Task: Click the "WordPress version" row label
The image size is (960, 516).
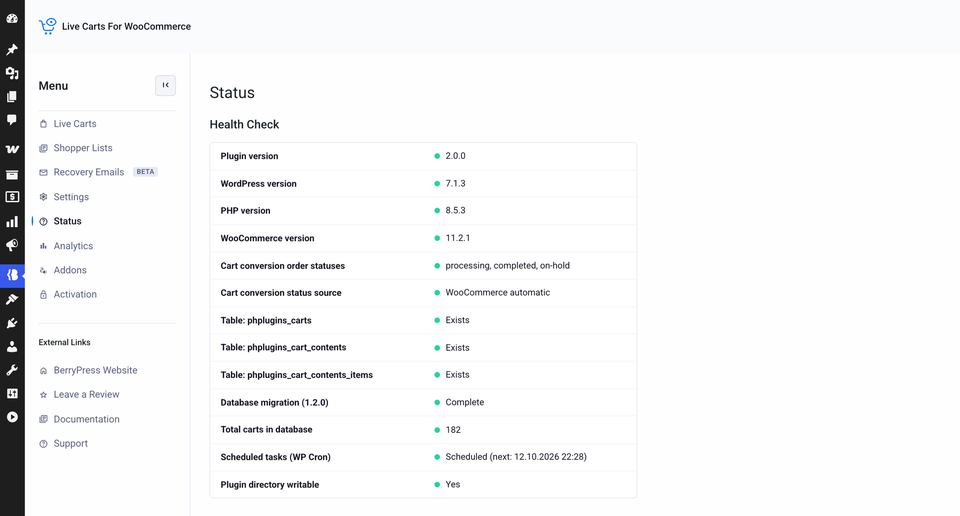Action: tap(258, 184)
